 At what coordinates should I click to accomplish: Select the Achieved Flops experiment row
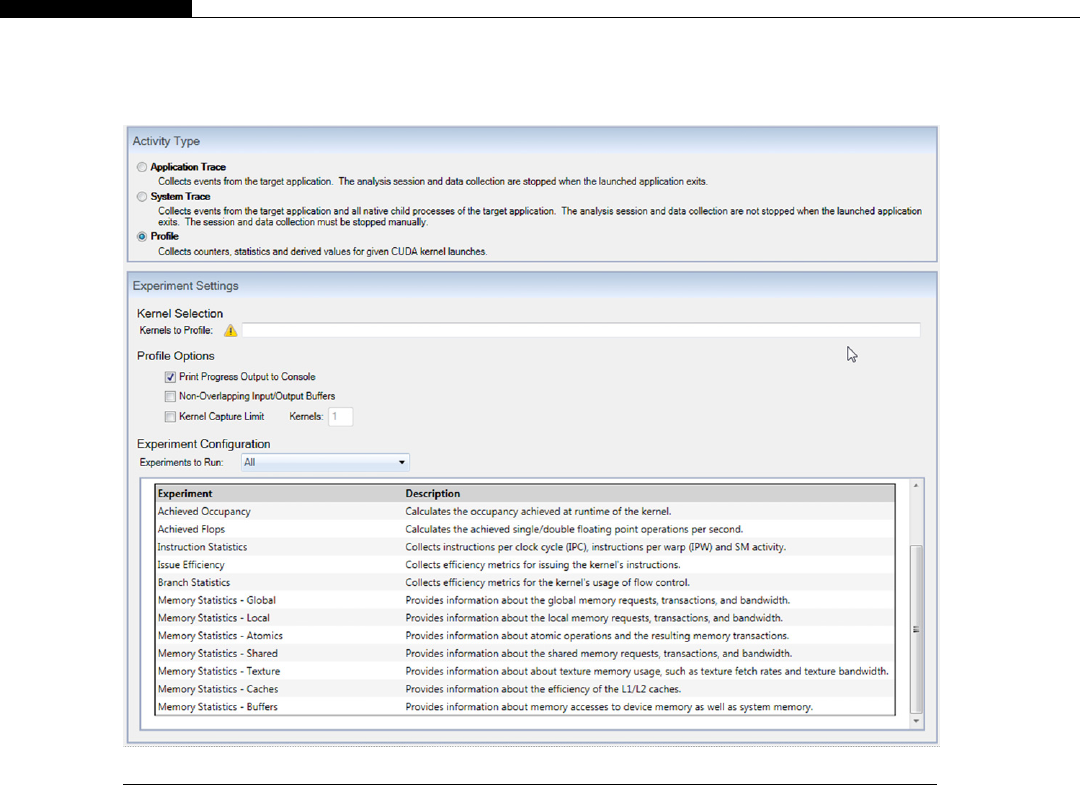pyautogui.click(x=526, y=529)
